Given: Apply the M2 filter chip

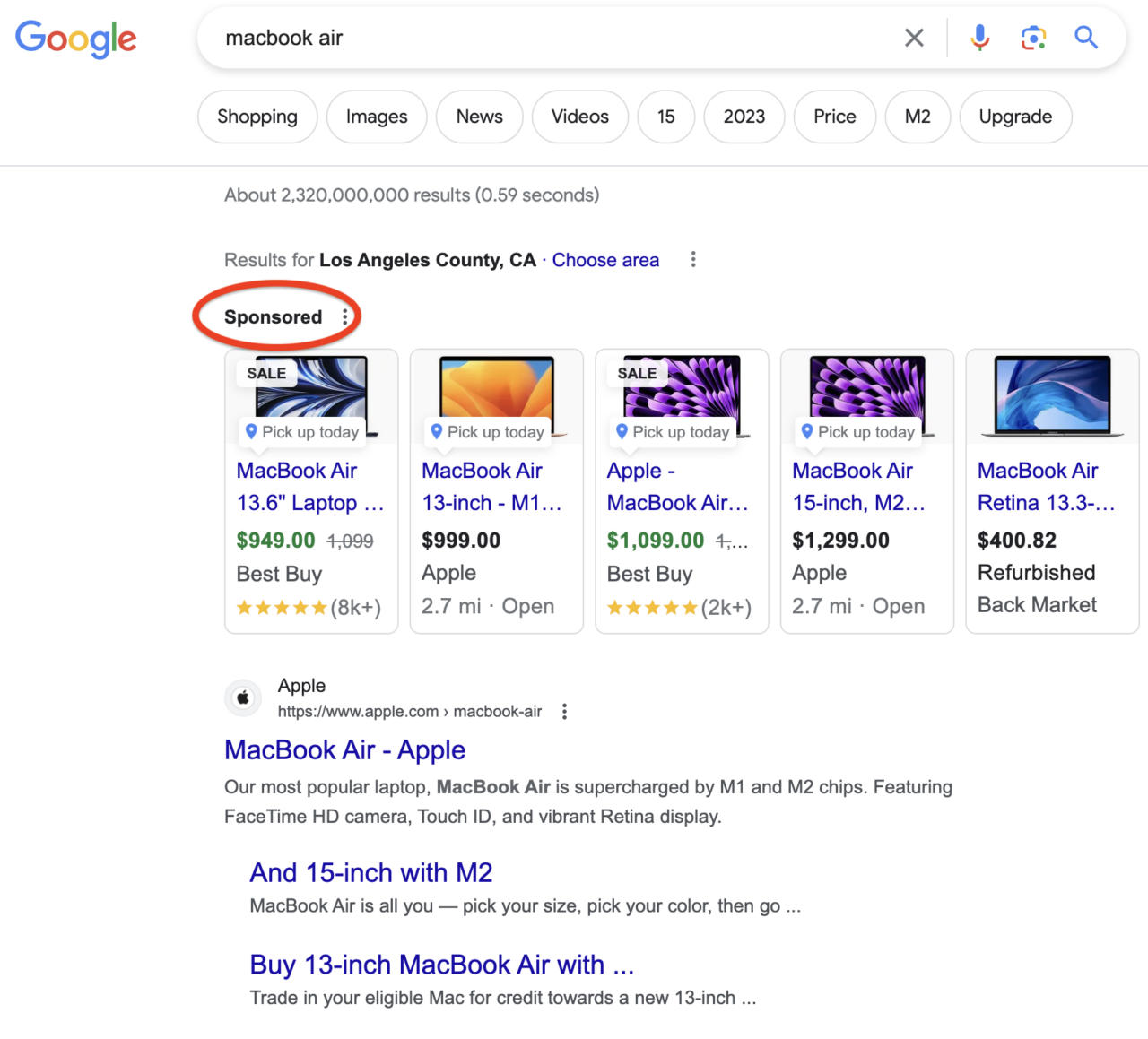Looking at the screenshot, I should [x=918, y=117].
